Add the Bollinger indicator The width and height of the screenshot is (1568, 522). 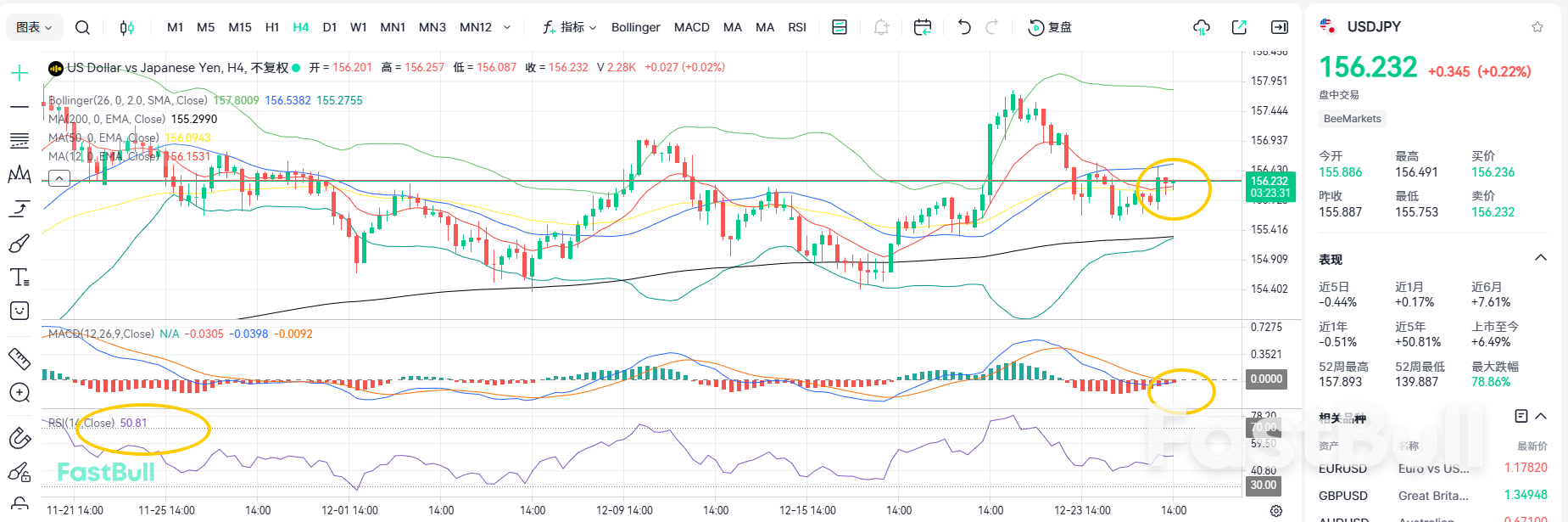(x=635, y=27)
